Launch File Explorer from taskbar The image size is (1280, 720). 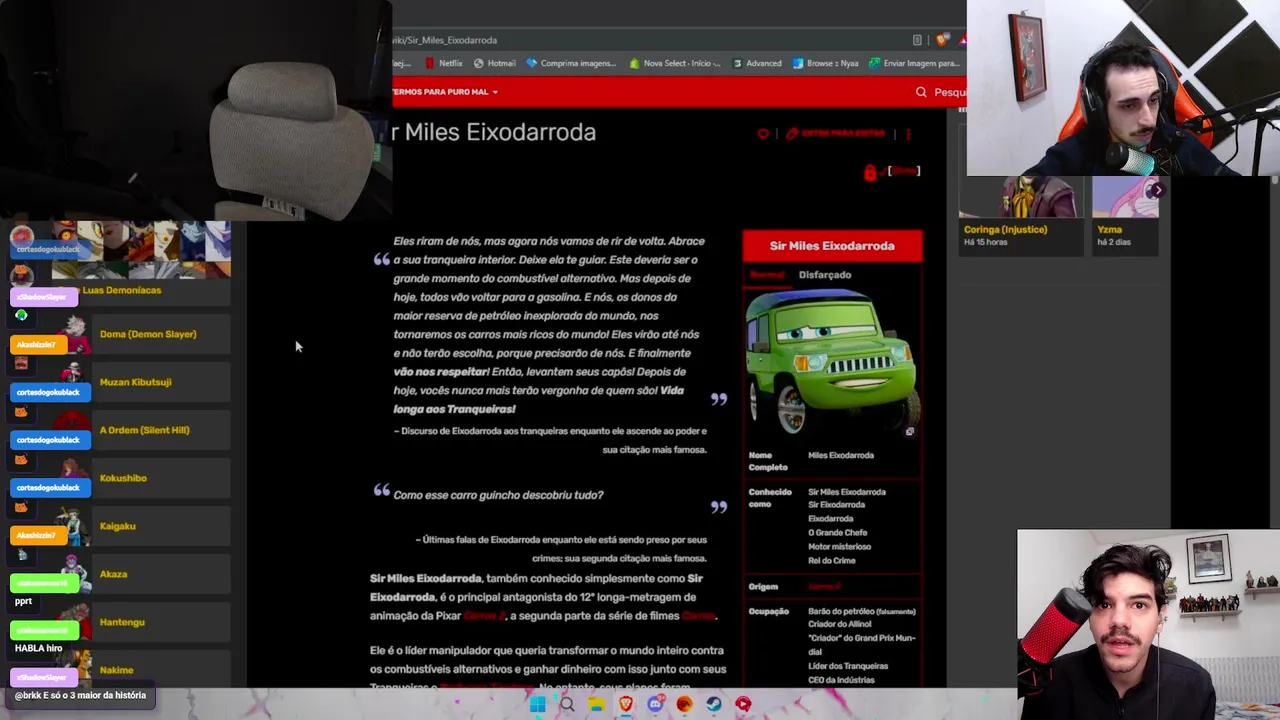[596, 704]
